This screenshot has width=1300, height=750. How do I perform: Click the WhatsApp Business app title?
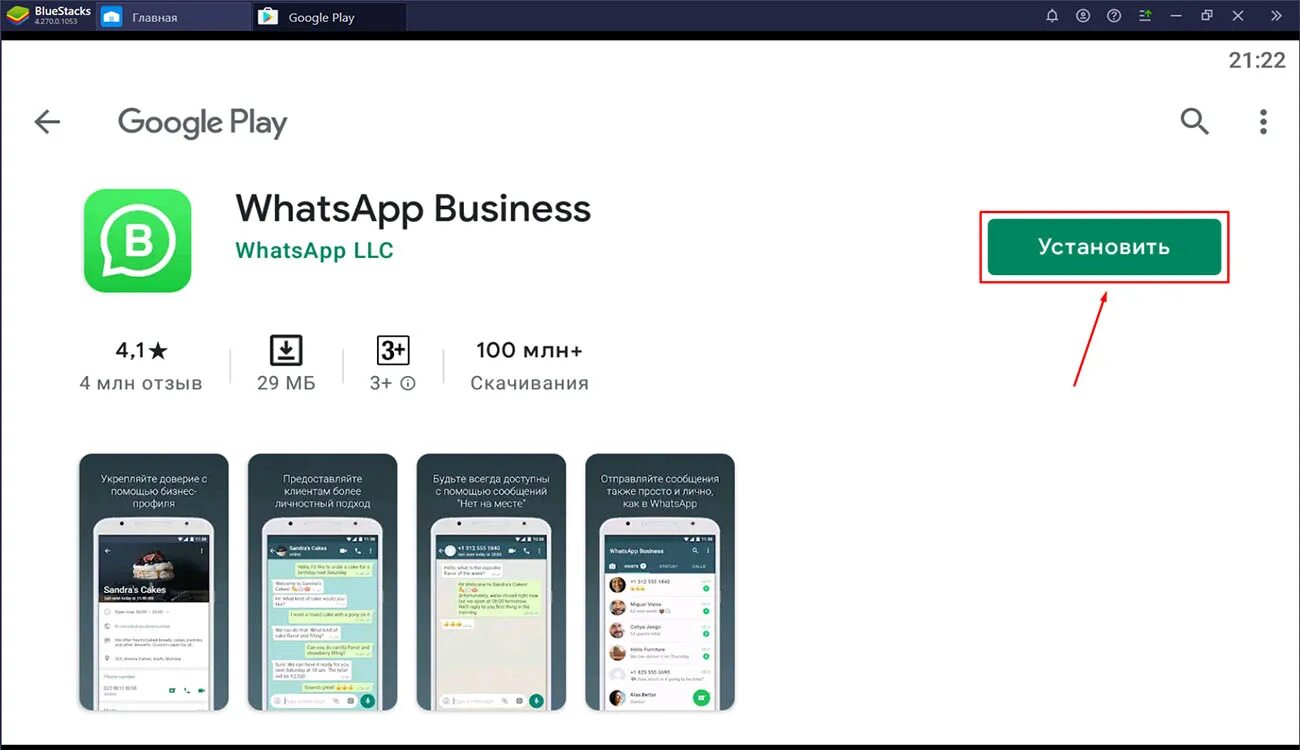coord(413,208)
